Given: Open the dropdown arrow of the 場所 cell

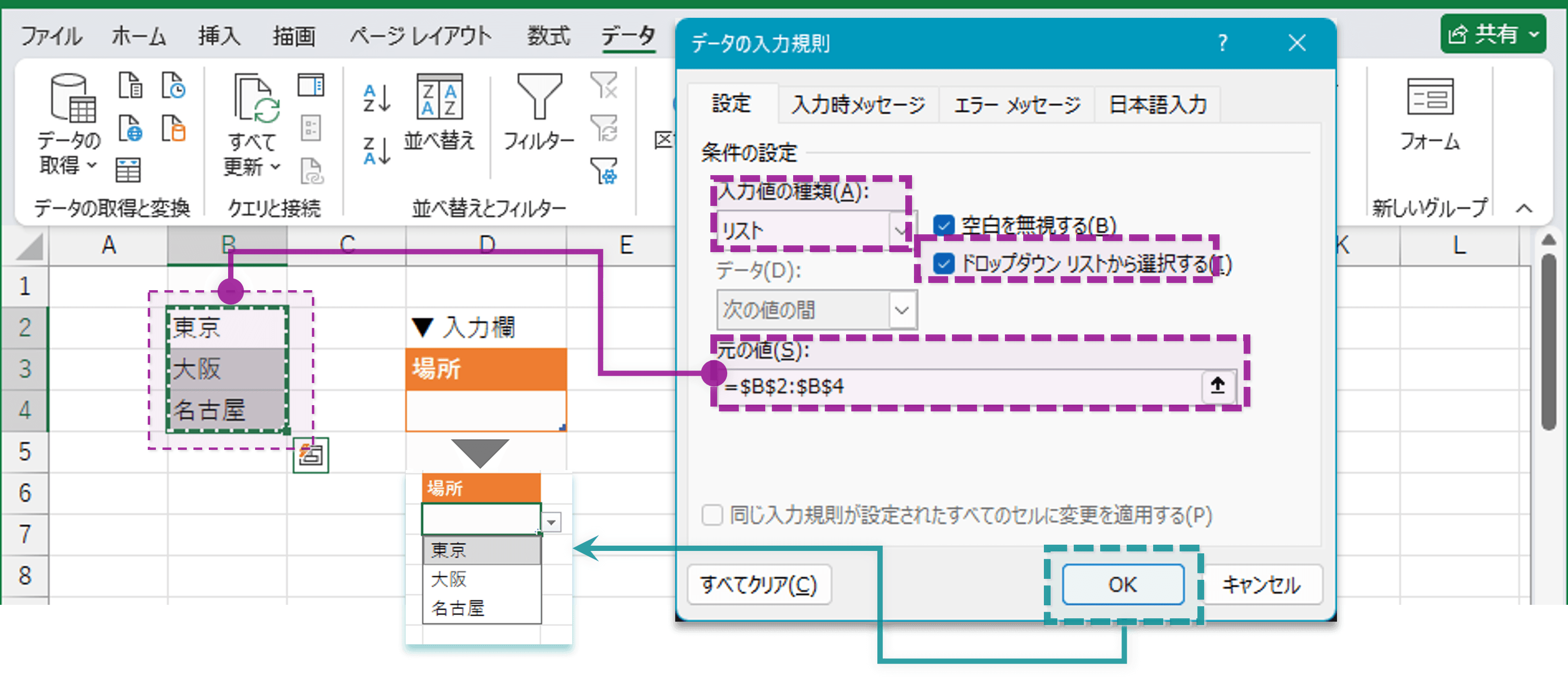Looking at the screenshot, I should click(552, 523).
